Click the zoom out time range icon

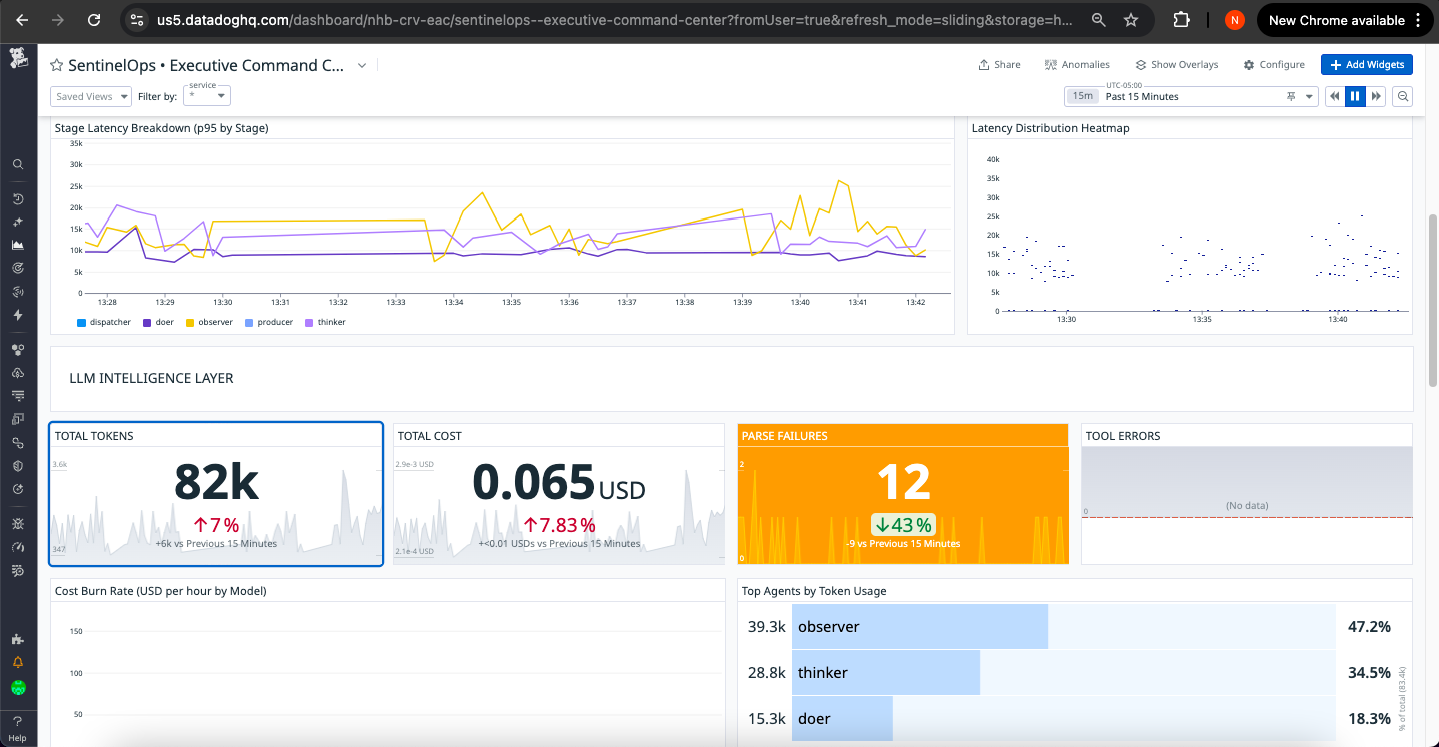pyautogui.click(x=1403, y=96)
